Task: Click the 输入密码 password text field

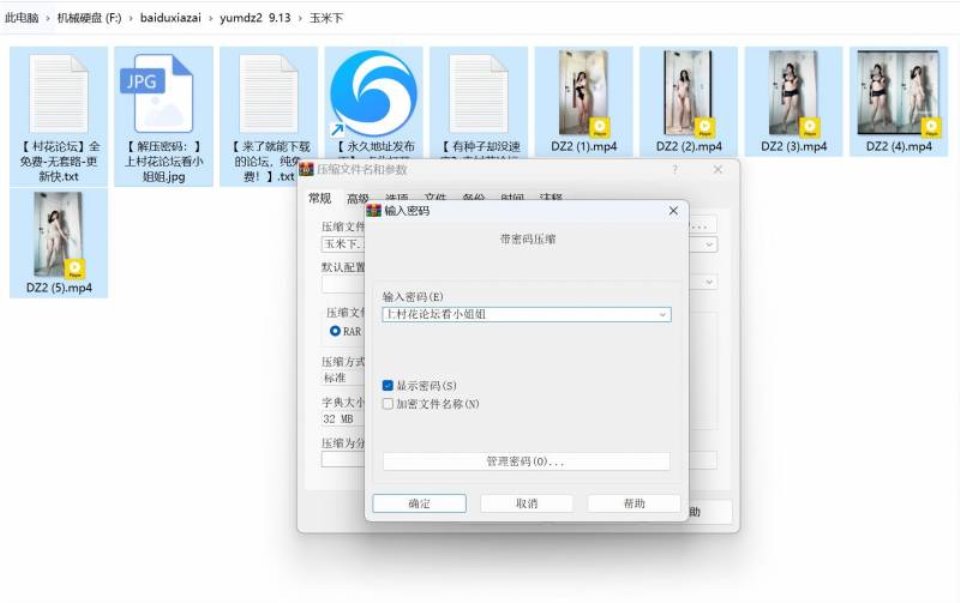Action: point(516,314)
